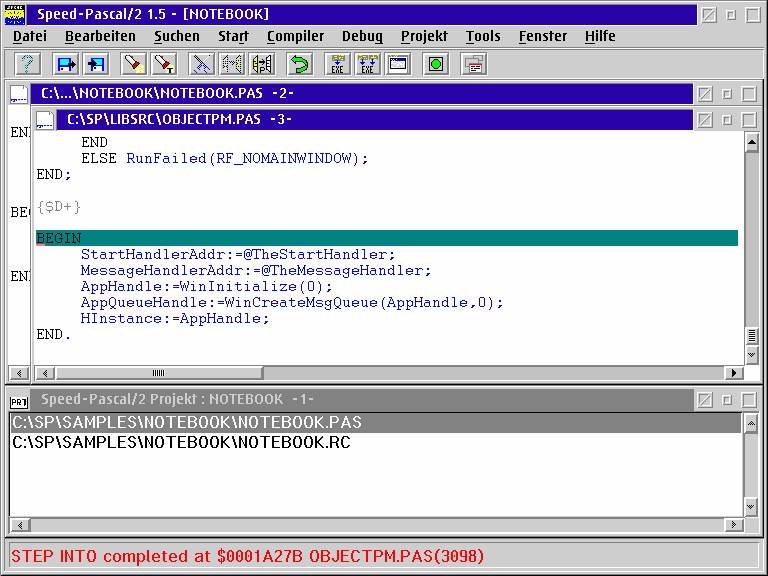Activate the NOTEBOOK.PAS -2- window title bar
This screenshot has width=768, height=576.
(x=362, y=94)
